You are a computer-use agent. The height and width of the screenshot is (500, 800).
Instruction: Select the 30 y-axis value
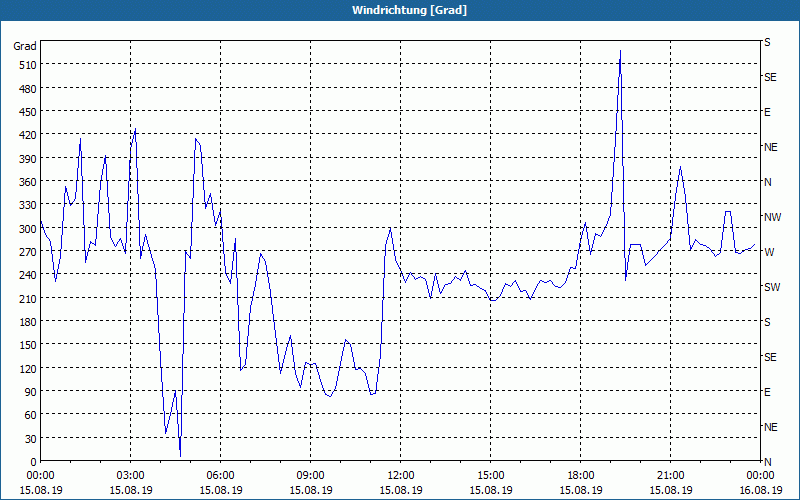pyautogui.click(x=31, y=439)
